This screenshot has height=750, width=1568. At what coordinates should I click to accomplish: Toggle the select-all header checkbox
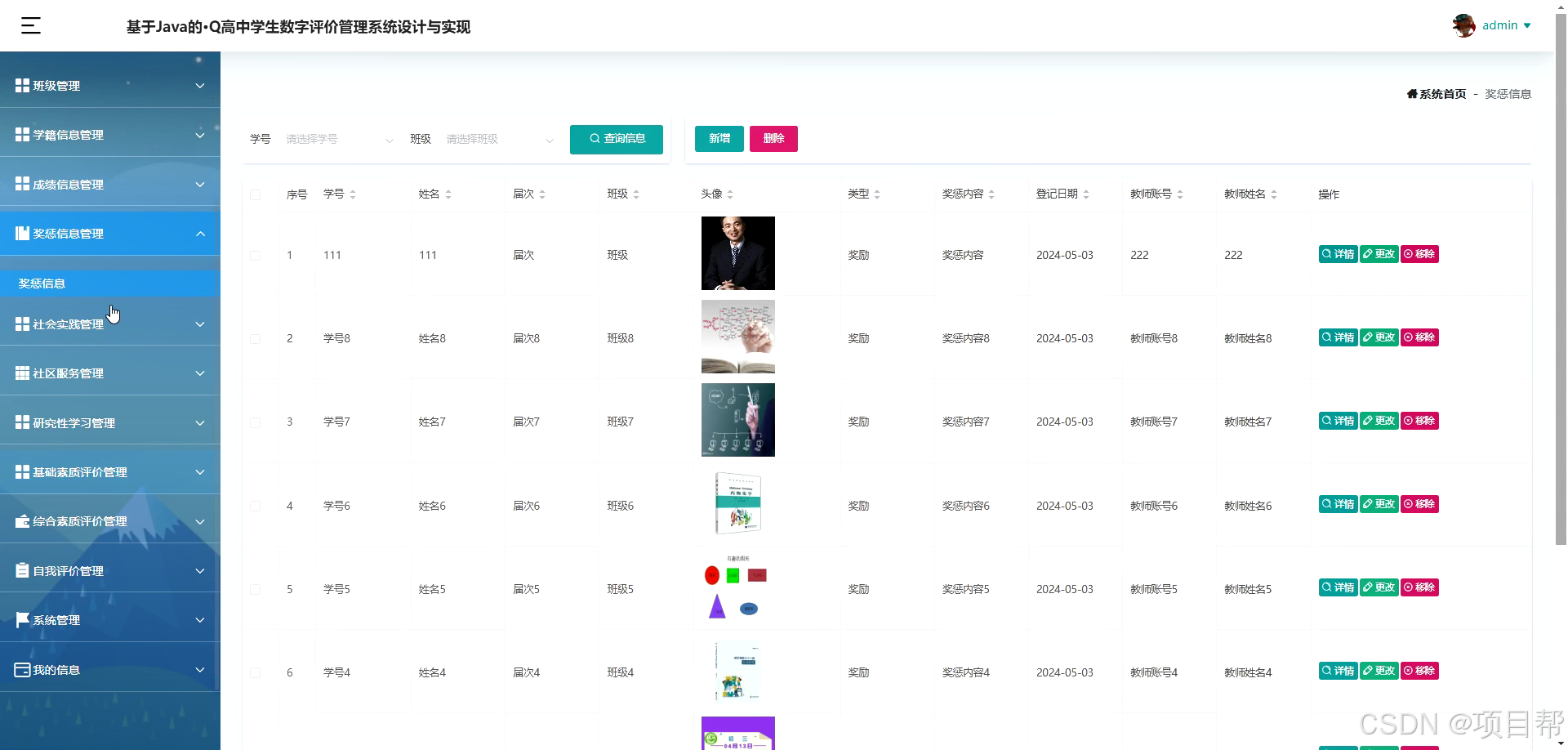[256, 194]
